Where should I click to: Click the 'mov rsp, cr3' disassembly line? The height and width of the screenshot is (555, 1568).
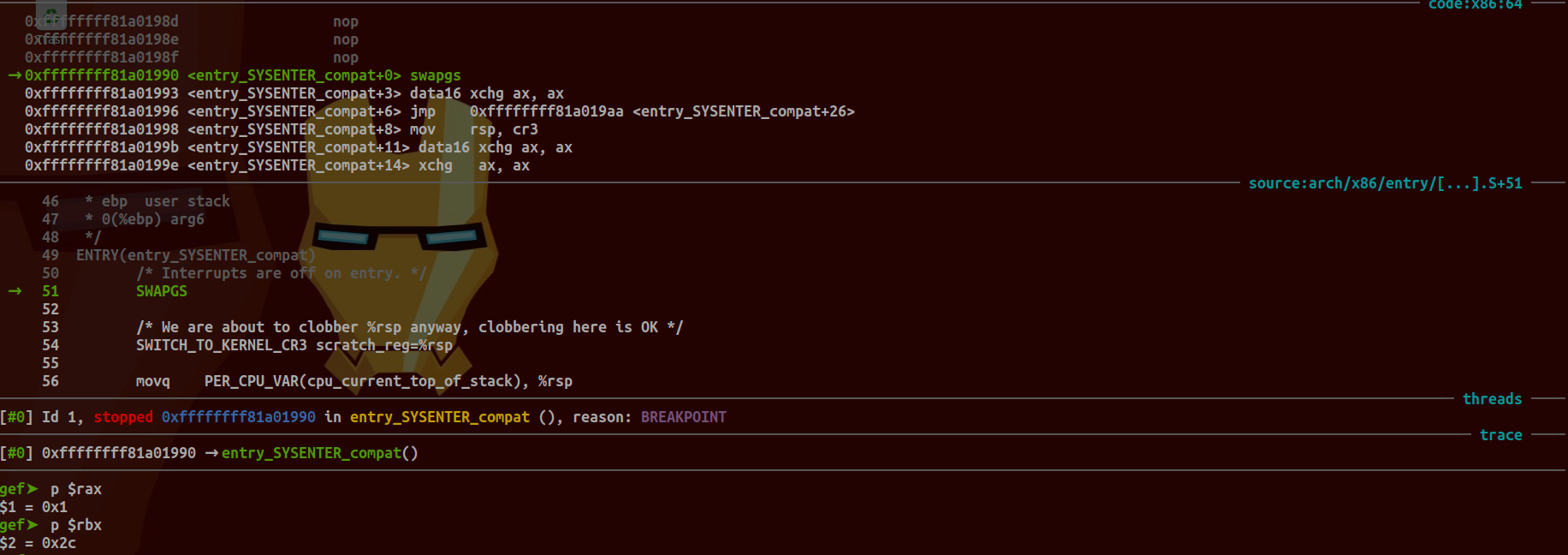click(x=281, y=129)
